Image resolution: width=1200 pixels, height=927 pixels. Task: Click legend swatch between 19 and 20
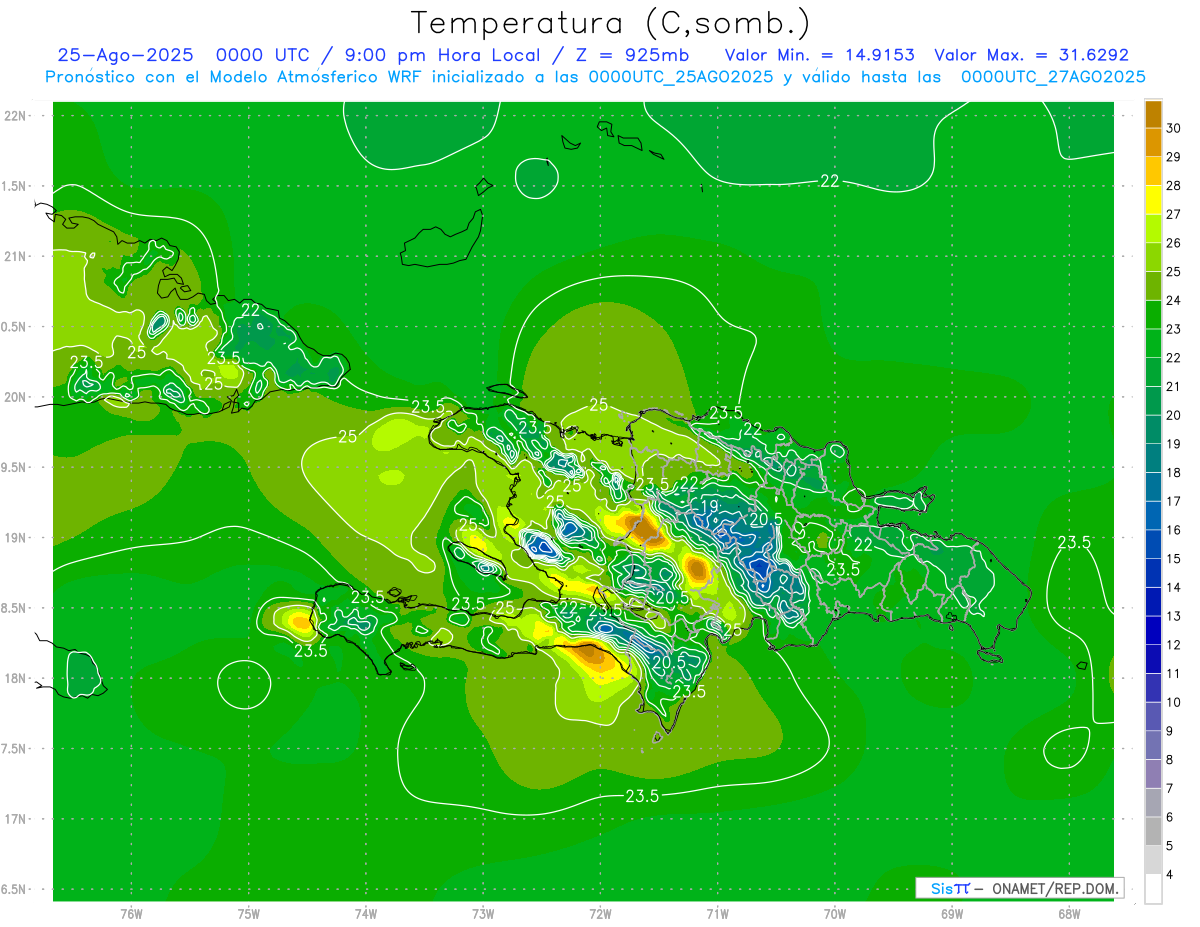point(1153,430)
